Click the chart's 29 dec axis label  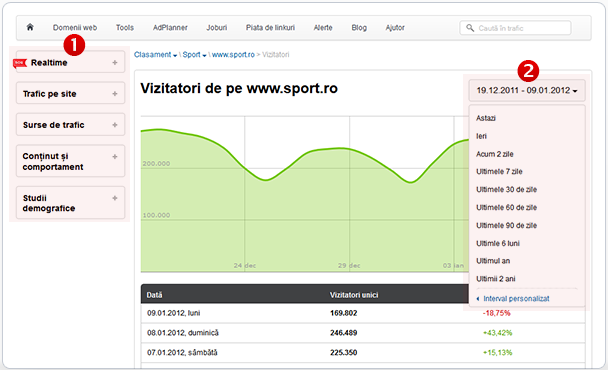(x=349, y=266)
